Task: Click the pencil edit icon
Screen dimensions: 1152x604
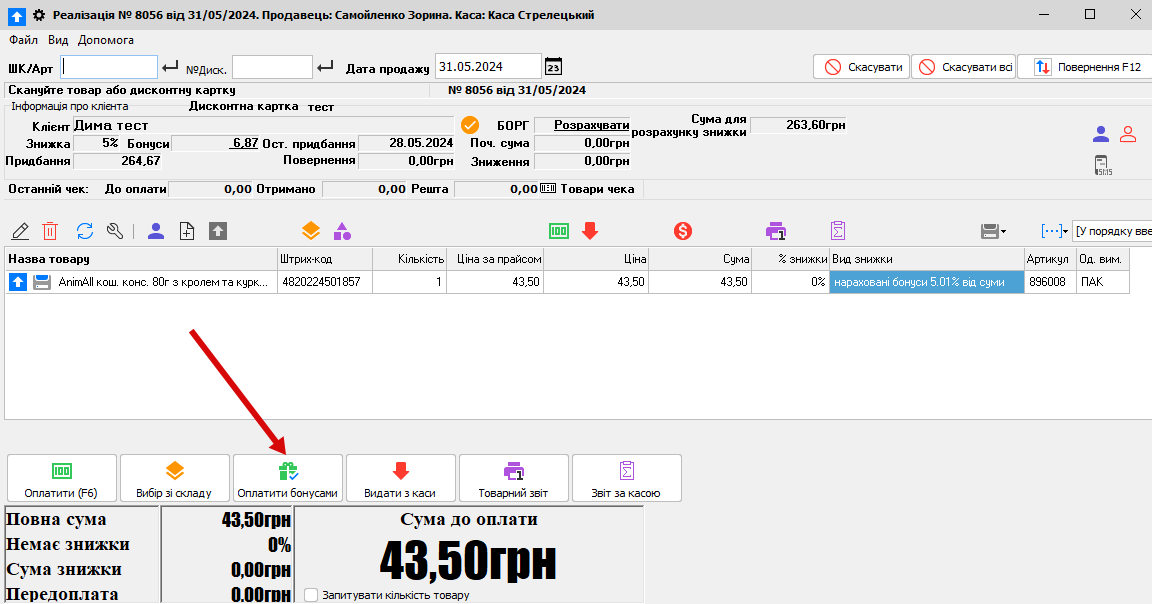Action: (x=19, y=231)
